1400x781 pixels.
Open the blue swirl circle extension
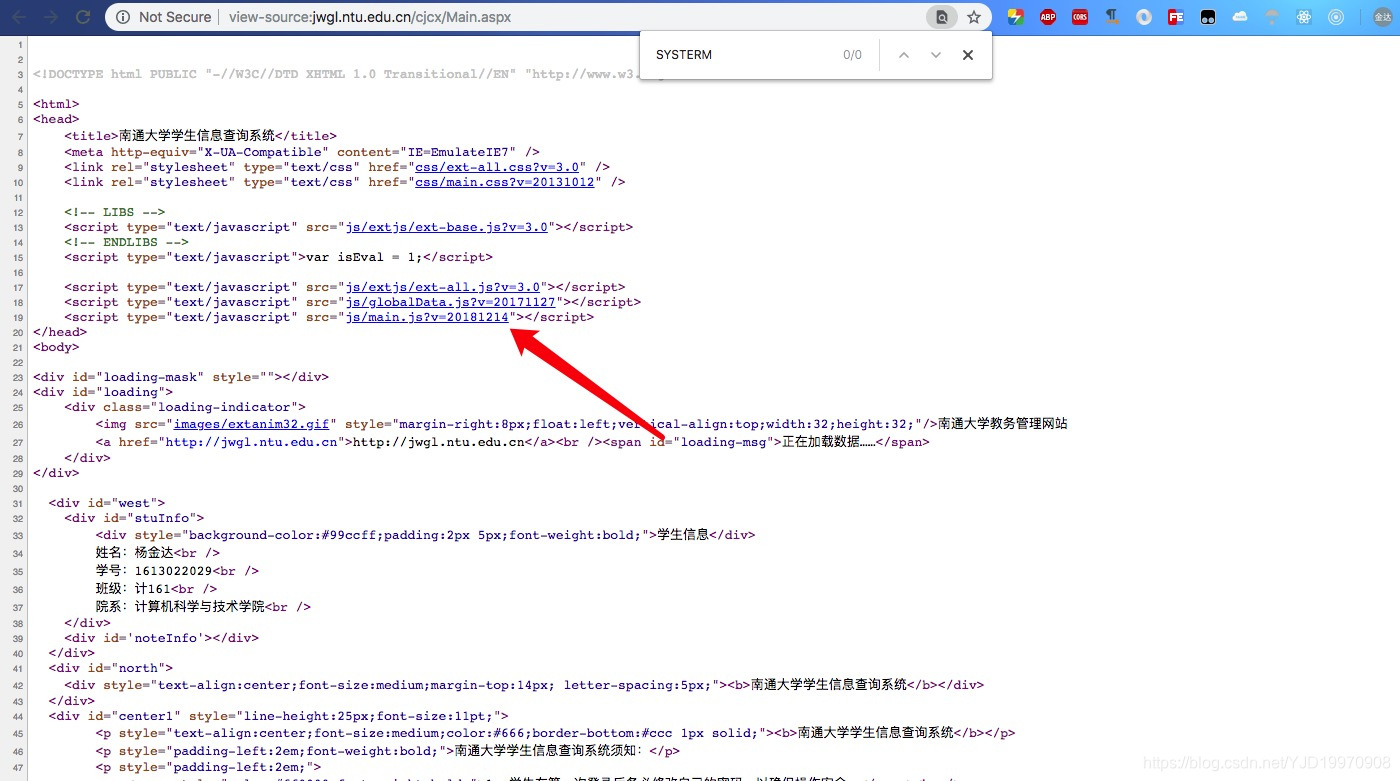[1144, 17]
